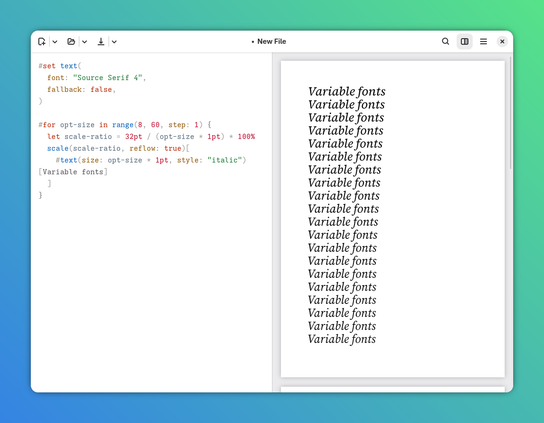
Task: Click the scale(scale-ratio, reflow: true) line
Action: (x=118, y=149)
